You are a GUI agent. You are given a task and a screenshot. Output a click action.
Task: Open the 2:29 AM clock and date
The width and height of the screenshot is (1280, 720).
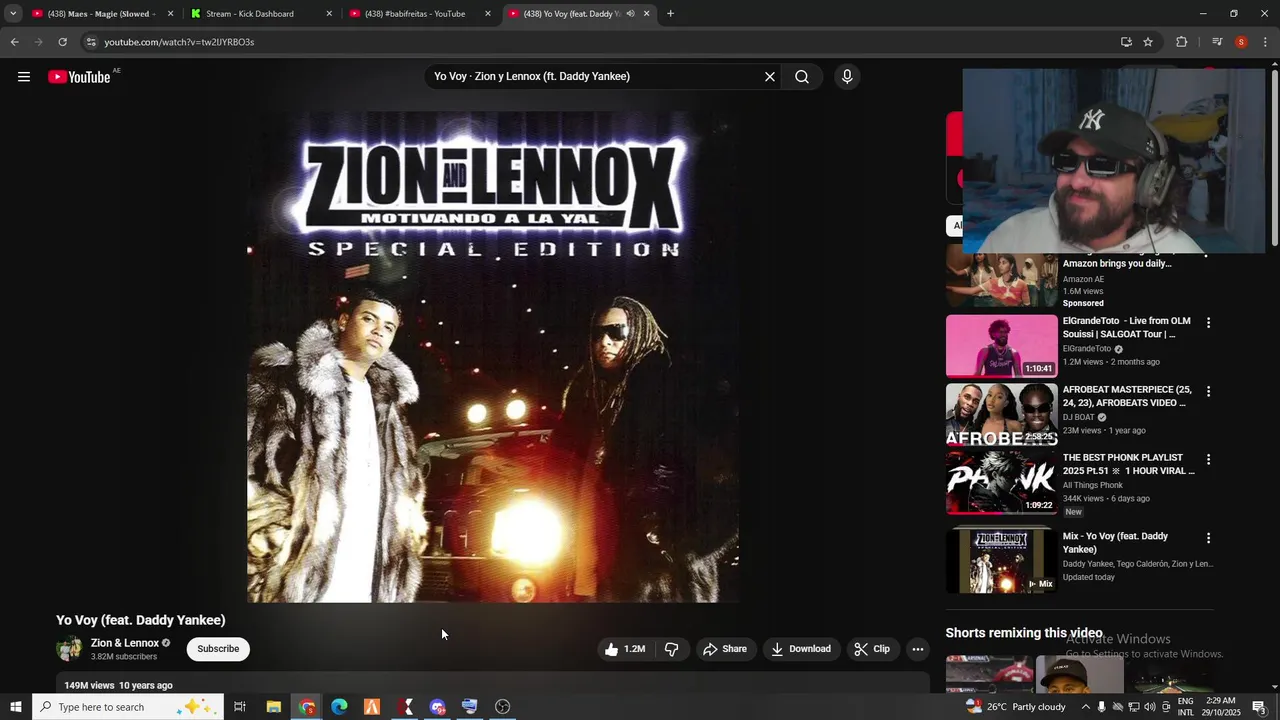(1220, 707)
